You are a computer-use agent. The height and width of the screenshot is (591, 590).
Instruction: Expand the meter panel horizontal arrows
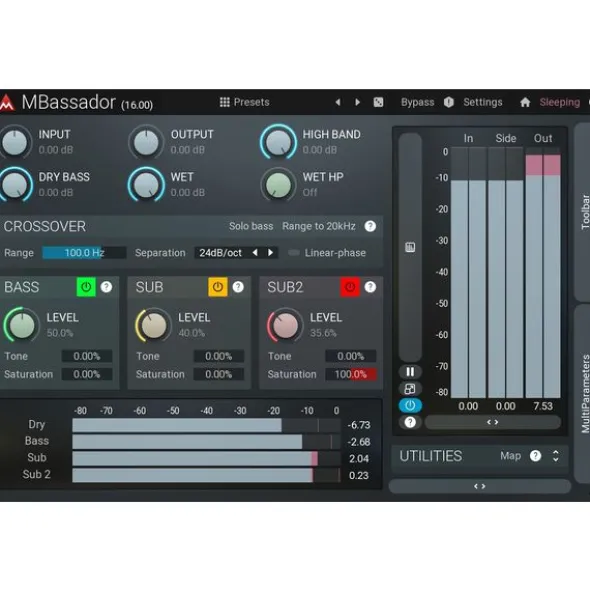click(x=492, y=422)
